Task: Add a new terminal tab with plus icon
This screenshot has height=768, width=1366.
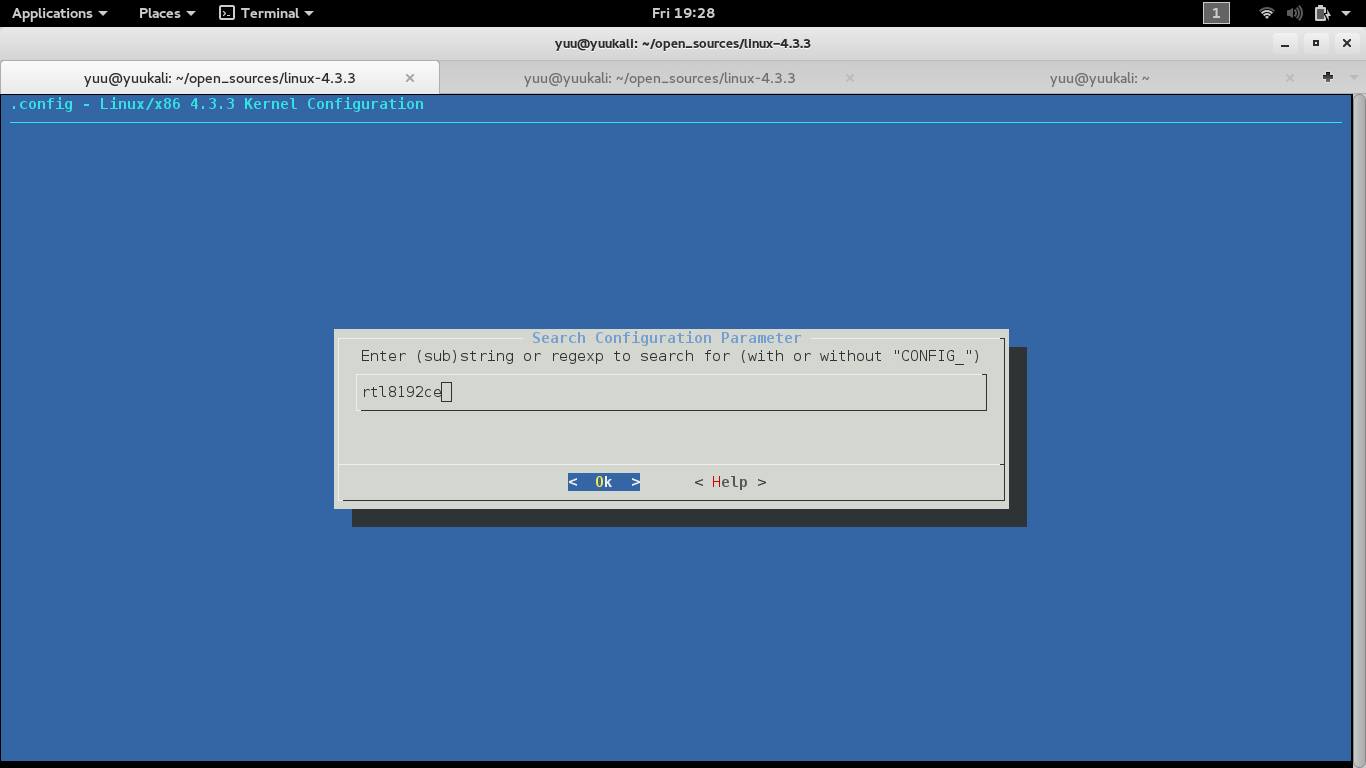Action: (1328, 77)
